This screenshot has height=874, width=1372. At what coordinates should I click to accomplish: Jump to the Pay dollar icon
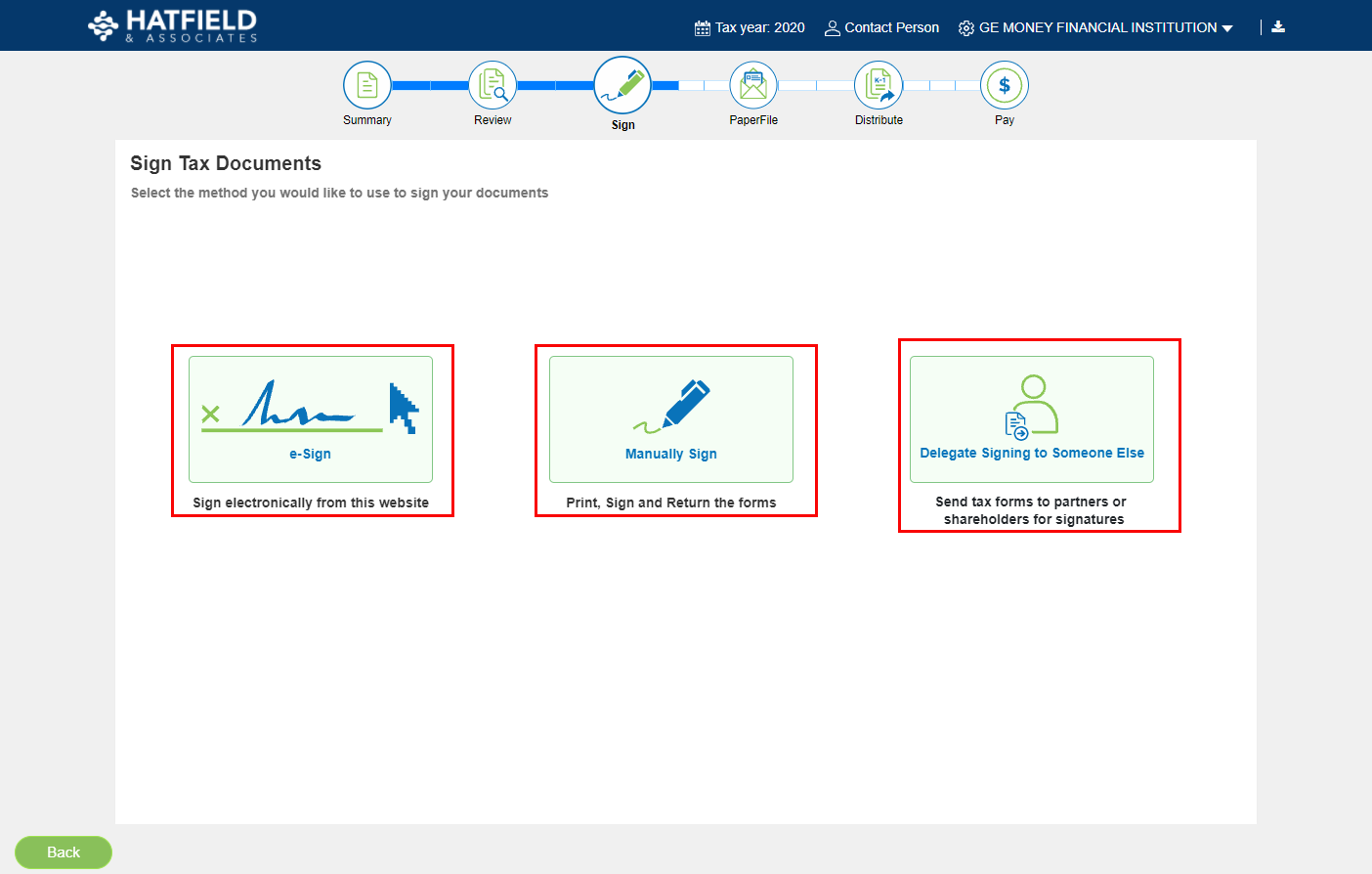click(1005, 86)
